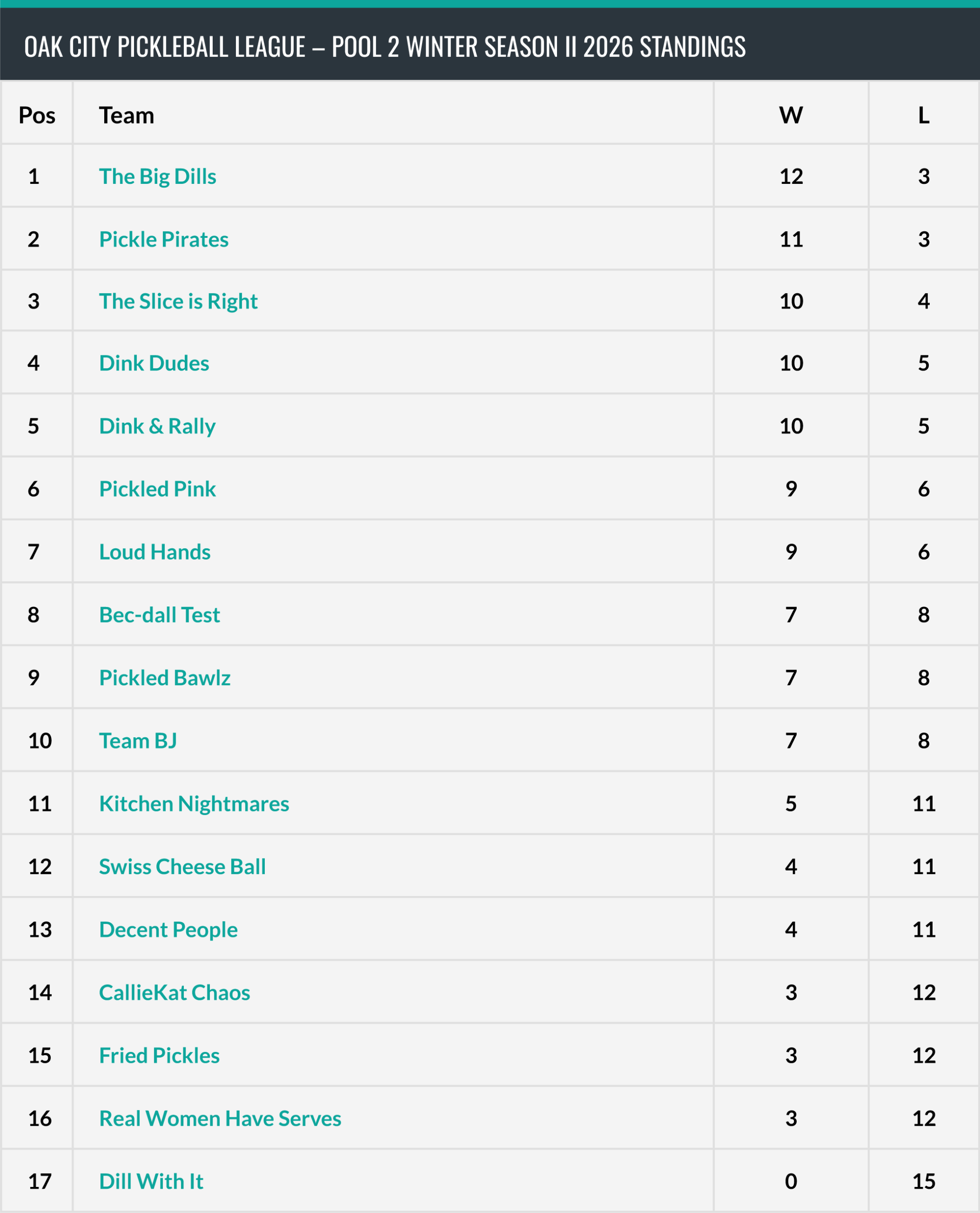View the Dink & Rally team page
The width and height of the screenshot is (980, 1213).
point(157,426)
